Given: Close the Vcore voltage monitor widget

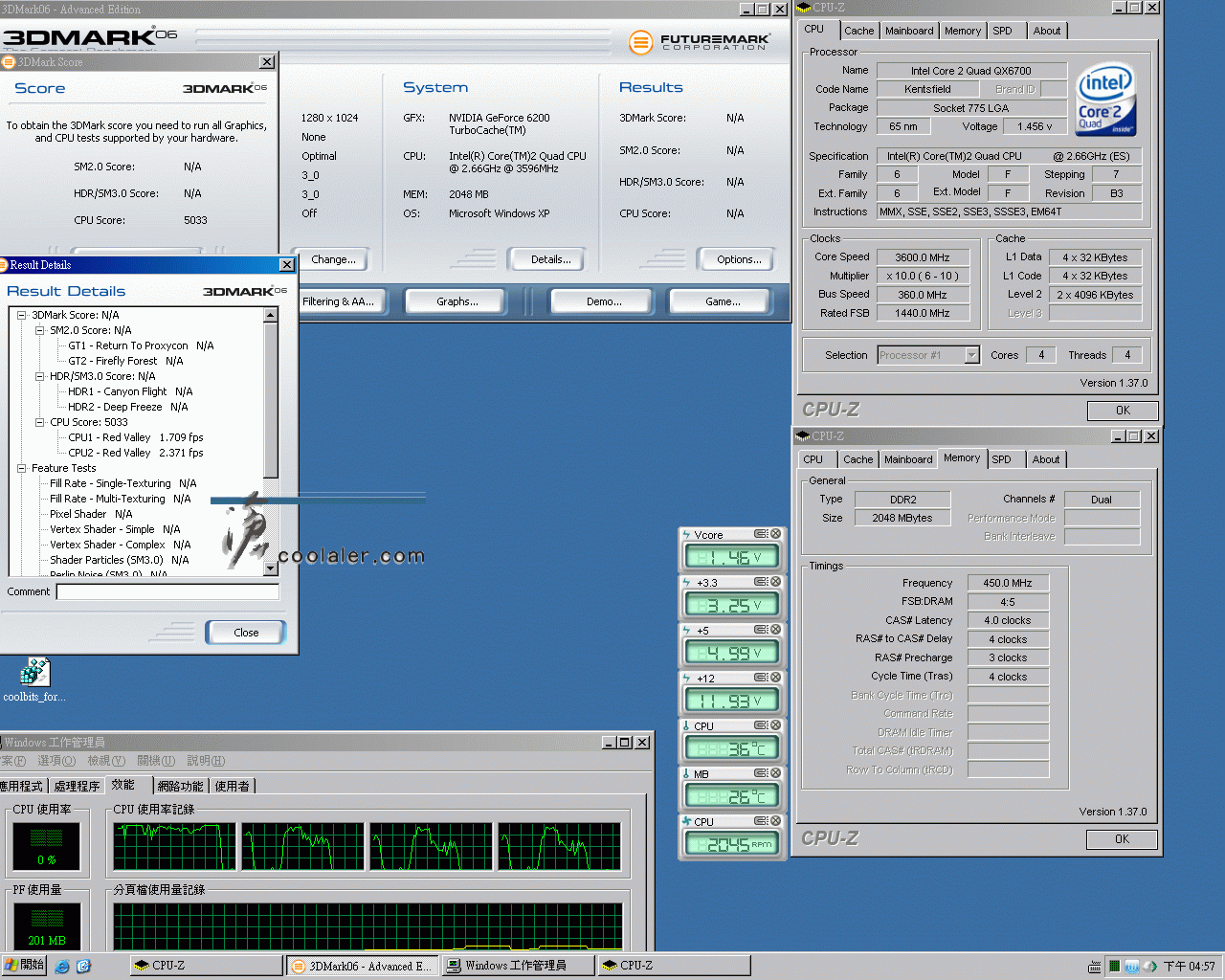Looking at the screenshot, I should pos(776,534).
